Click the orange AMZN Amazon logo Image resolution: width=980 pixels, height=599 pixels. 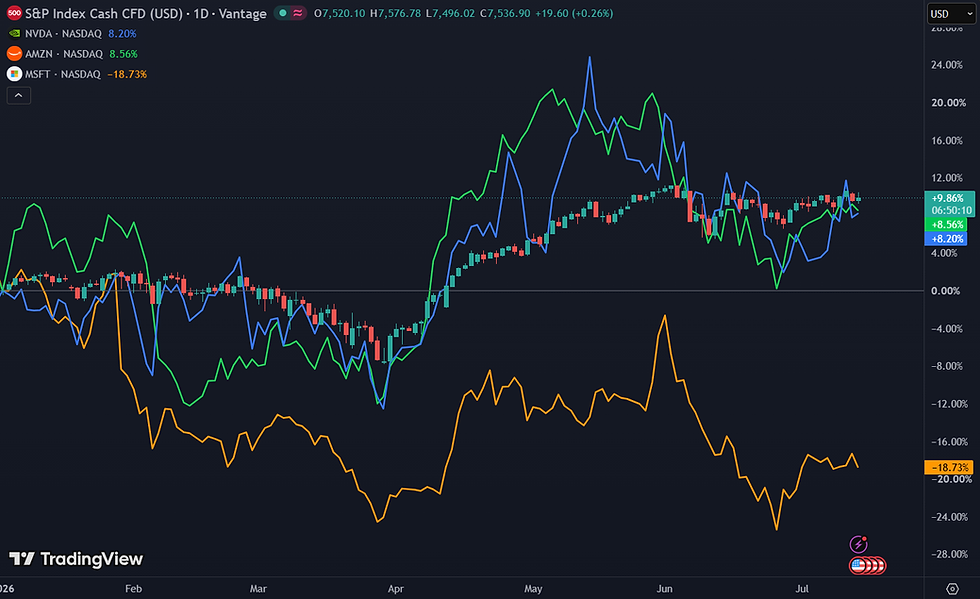[x=14, y=54]
